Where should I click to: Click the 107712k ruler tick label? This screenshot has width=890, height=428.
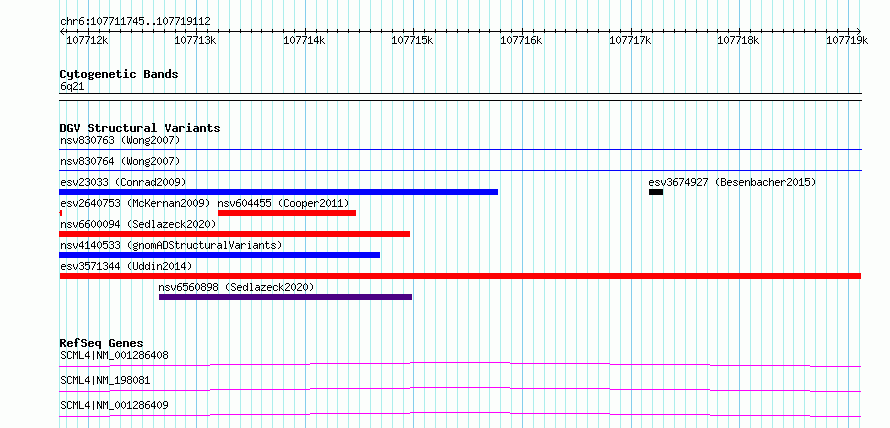(x=87, y=40)
